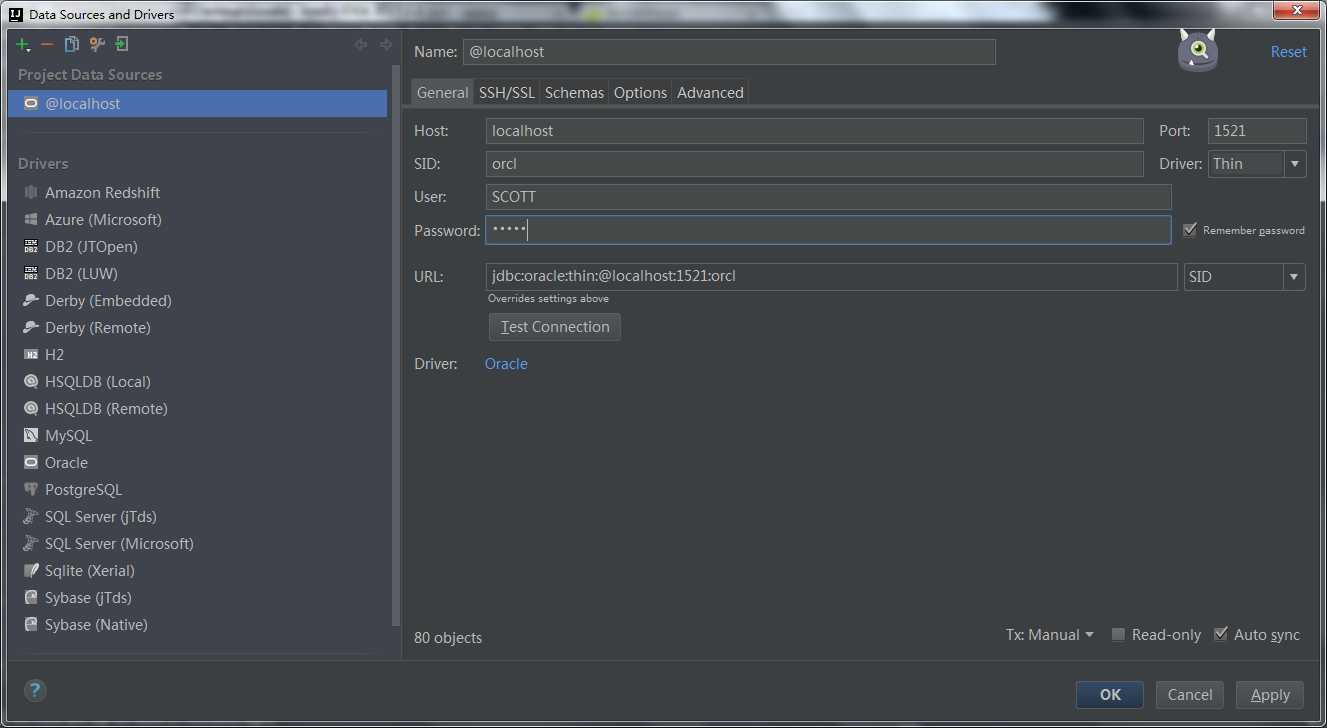Close the Data Sources and Drivers dialog

[1297, 11]
